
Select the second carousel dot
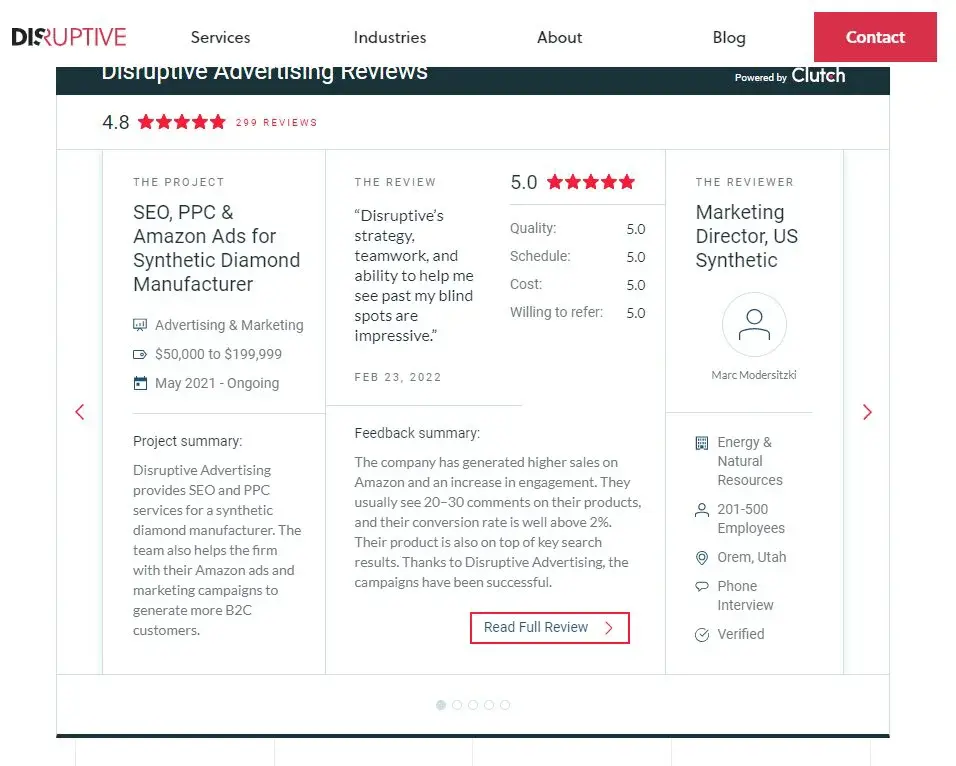457,705
